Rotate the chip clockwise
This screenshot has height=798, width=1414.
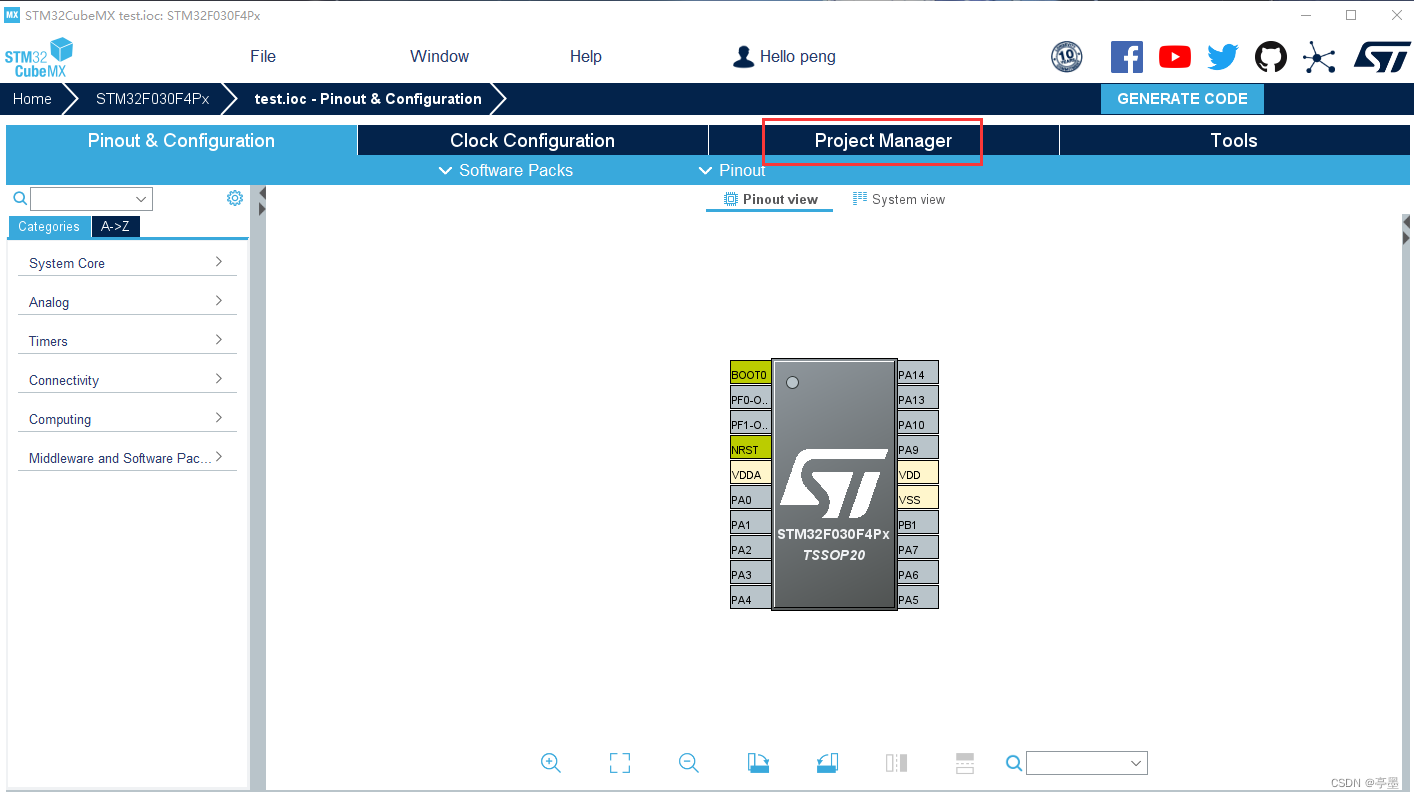coord(758,762)
